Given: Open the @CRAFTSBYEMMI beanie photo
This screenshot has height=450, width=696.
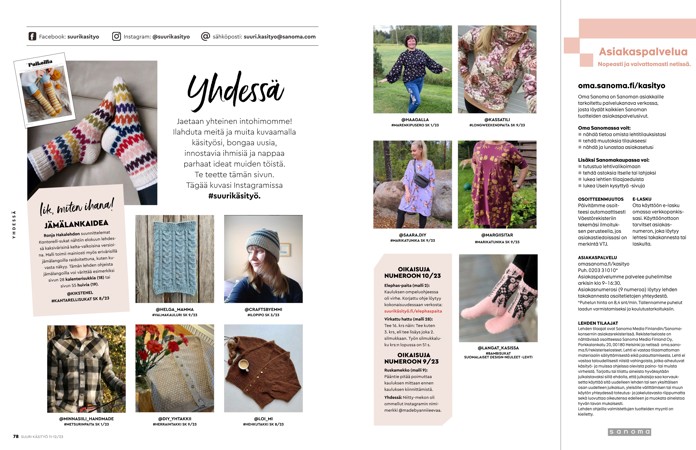Looking at the screenshot, I should [263, 259].
